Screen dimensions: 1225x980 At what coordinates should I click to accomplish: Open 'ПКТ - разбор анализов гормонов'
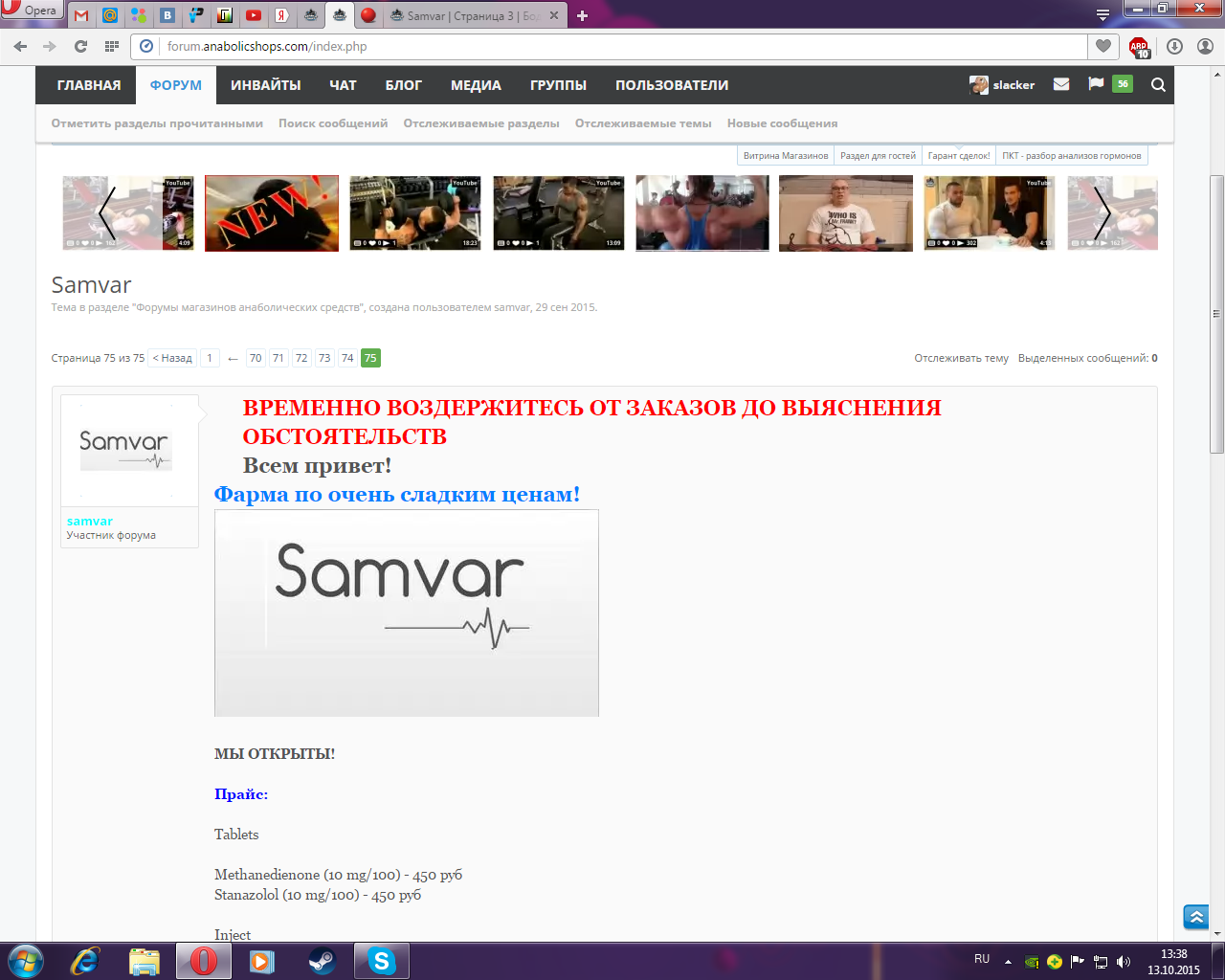click(1071, 155)
